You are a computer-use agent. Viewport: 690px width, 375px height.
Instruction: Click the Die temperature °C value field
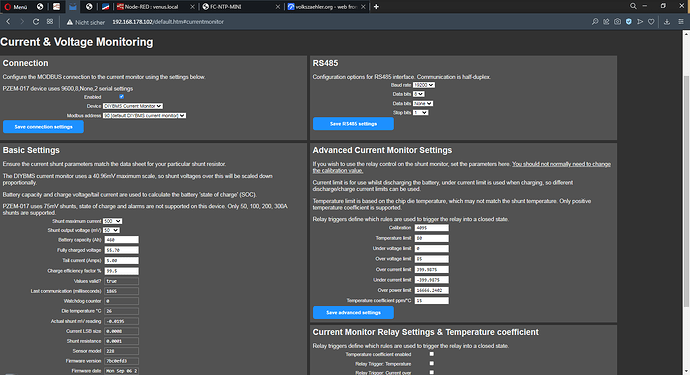[x=121, y=311]
